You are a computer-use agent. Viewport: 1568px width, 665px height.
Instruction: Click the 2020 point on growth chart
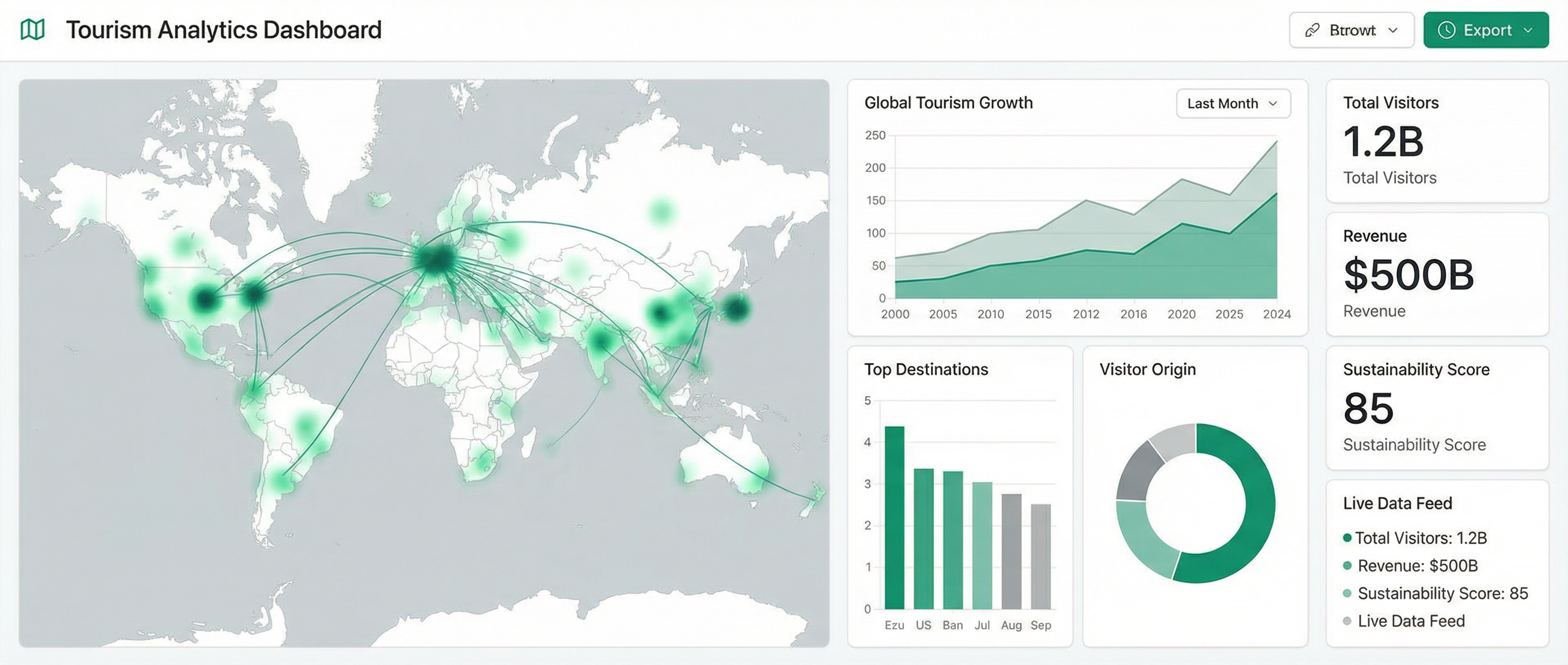(x=1181, y=223)
